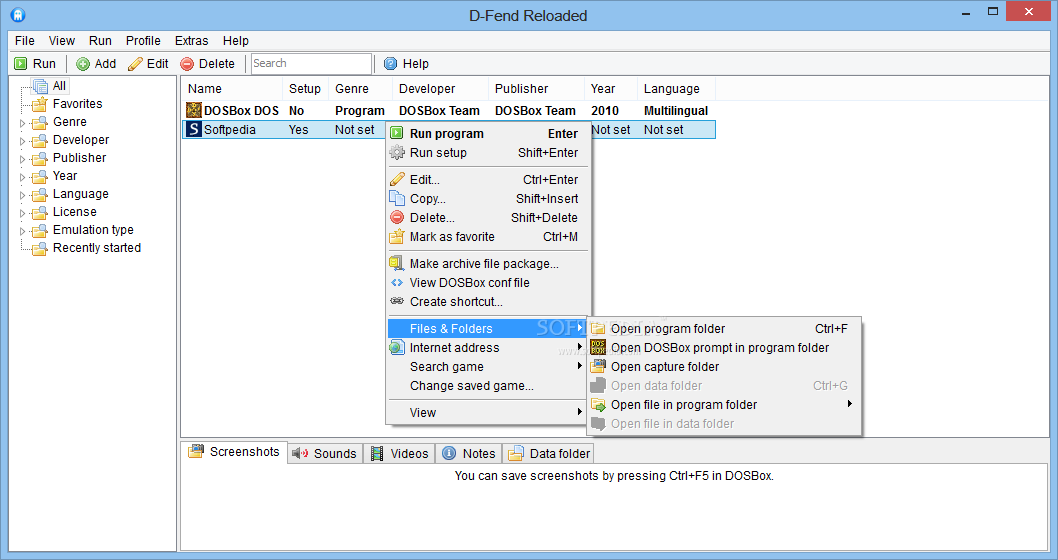Click the Internet address globe icon
Viewport: 1058px width, 560px height.
397,347
